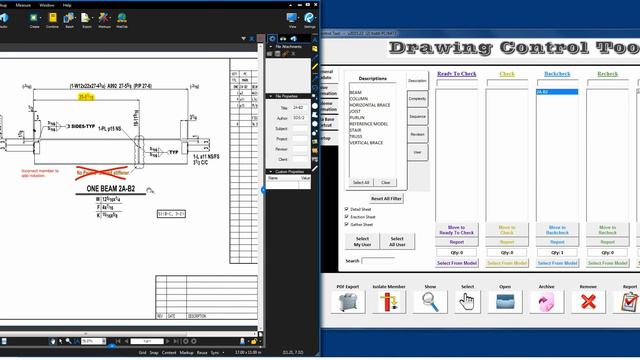
Task: Switch to the Revision filter tab
Action: tap(417, 134)
